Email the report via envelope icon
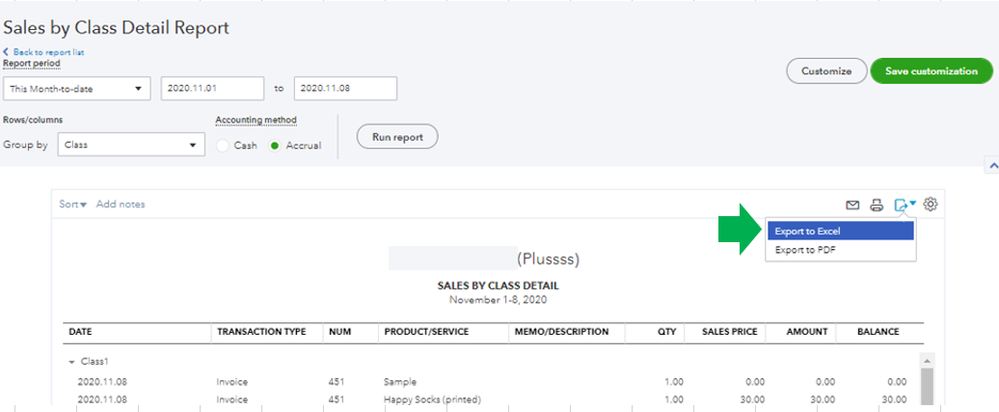999x412 pixels. 852,204
